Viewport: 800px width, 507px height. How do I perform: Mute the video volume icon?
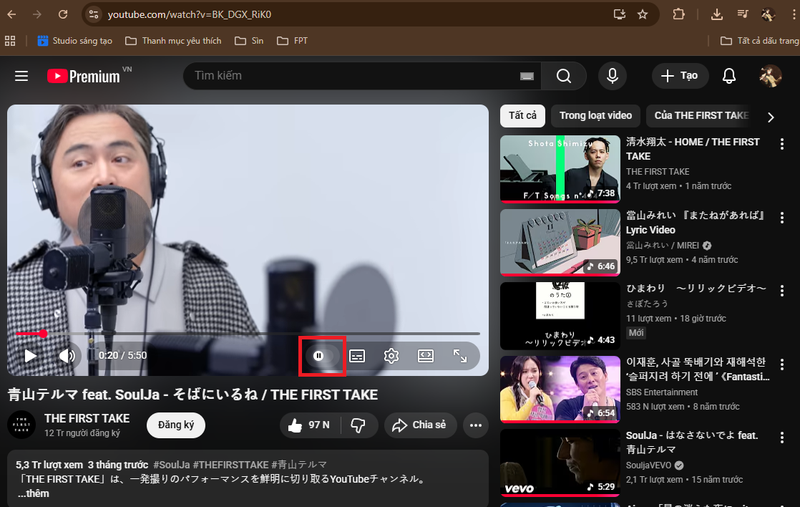coord(67,356)
